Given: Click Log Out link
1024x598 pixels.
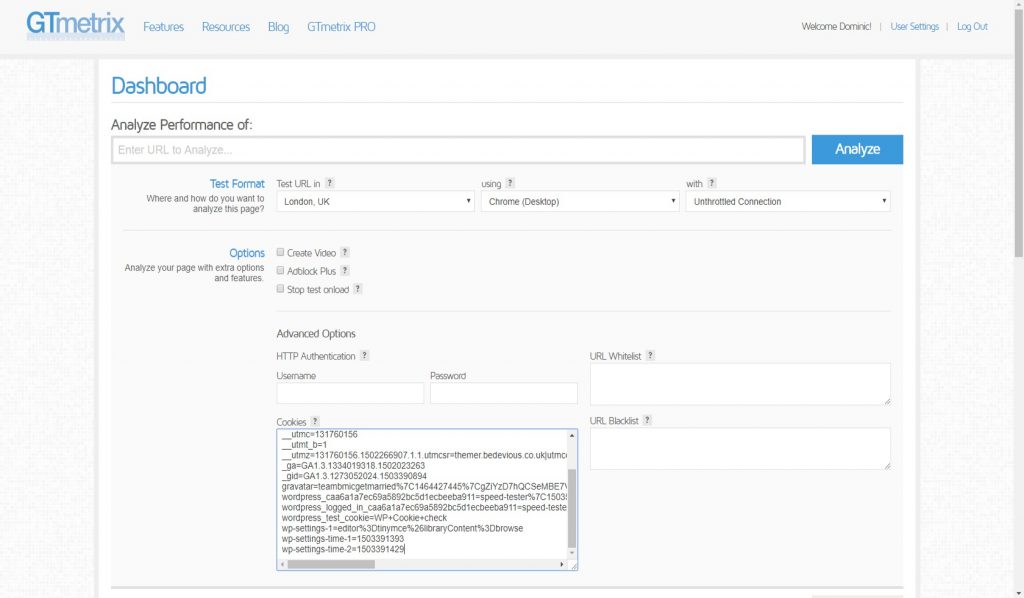Looking at the screenshot, I should point(972,27).
